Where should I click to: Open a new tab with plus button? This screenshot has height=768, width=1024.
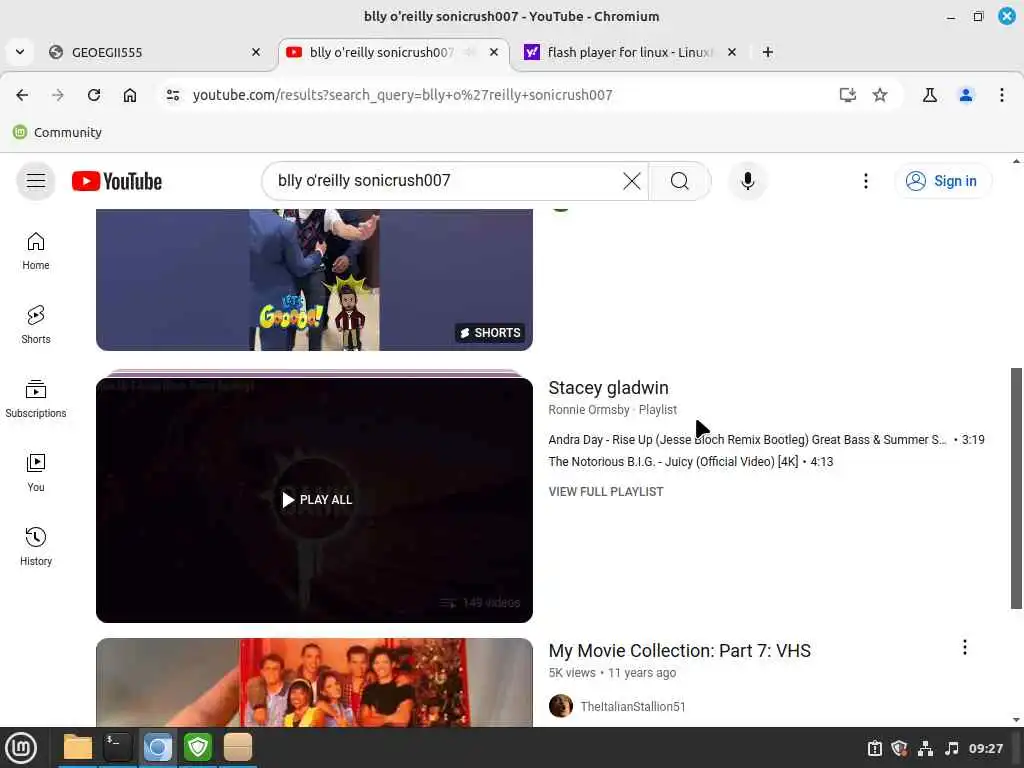(x=768, y=52)
